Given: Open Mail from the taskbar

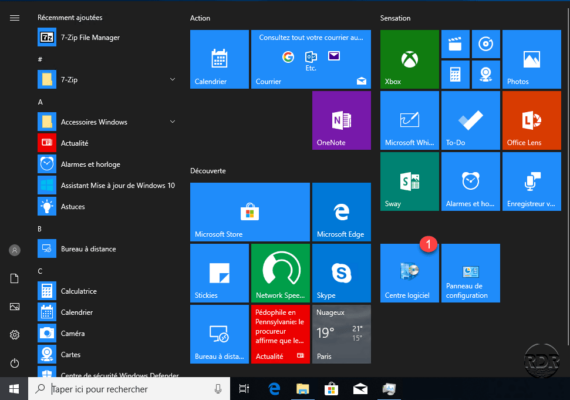Looking at the screenshot, I should [360, 389].
